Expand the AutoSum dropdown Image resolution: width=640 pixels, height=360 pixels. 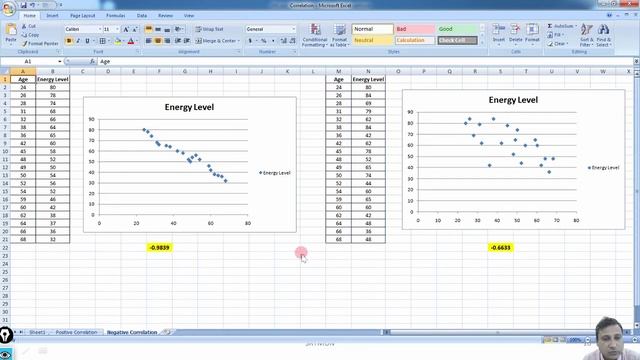[x=576, y=26]
